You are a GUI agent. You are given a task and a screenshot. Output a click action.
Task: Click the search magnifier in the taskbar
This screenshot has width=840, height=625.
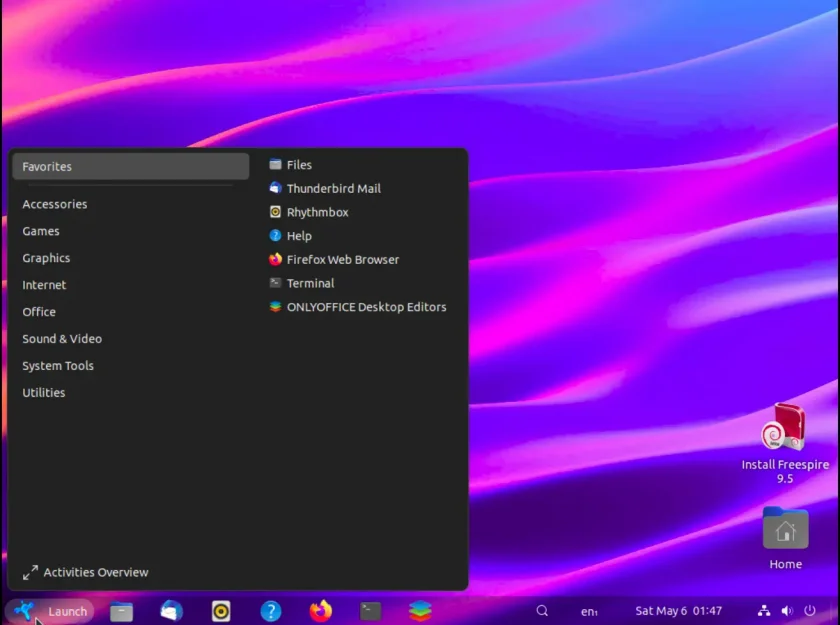click(x=542, y=611)
